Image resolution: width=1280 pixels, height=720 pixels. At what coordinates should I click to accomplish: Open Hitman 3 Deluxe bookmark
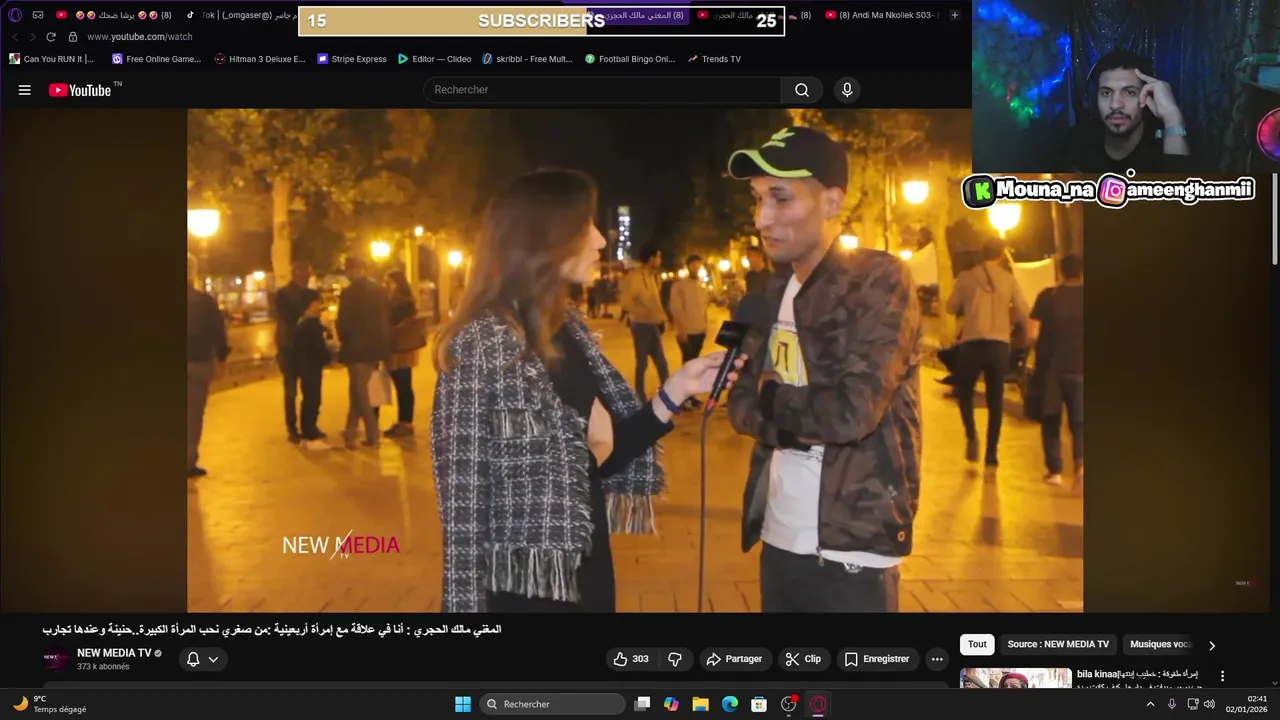coord(260,59)
